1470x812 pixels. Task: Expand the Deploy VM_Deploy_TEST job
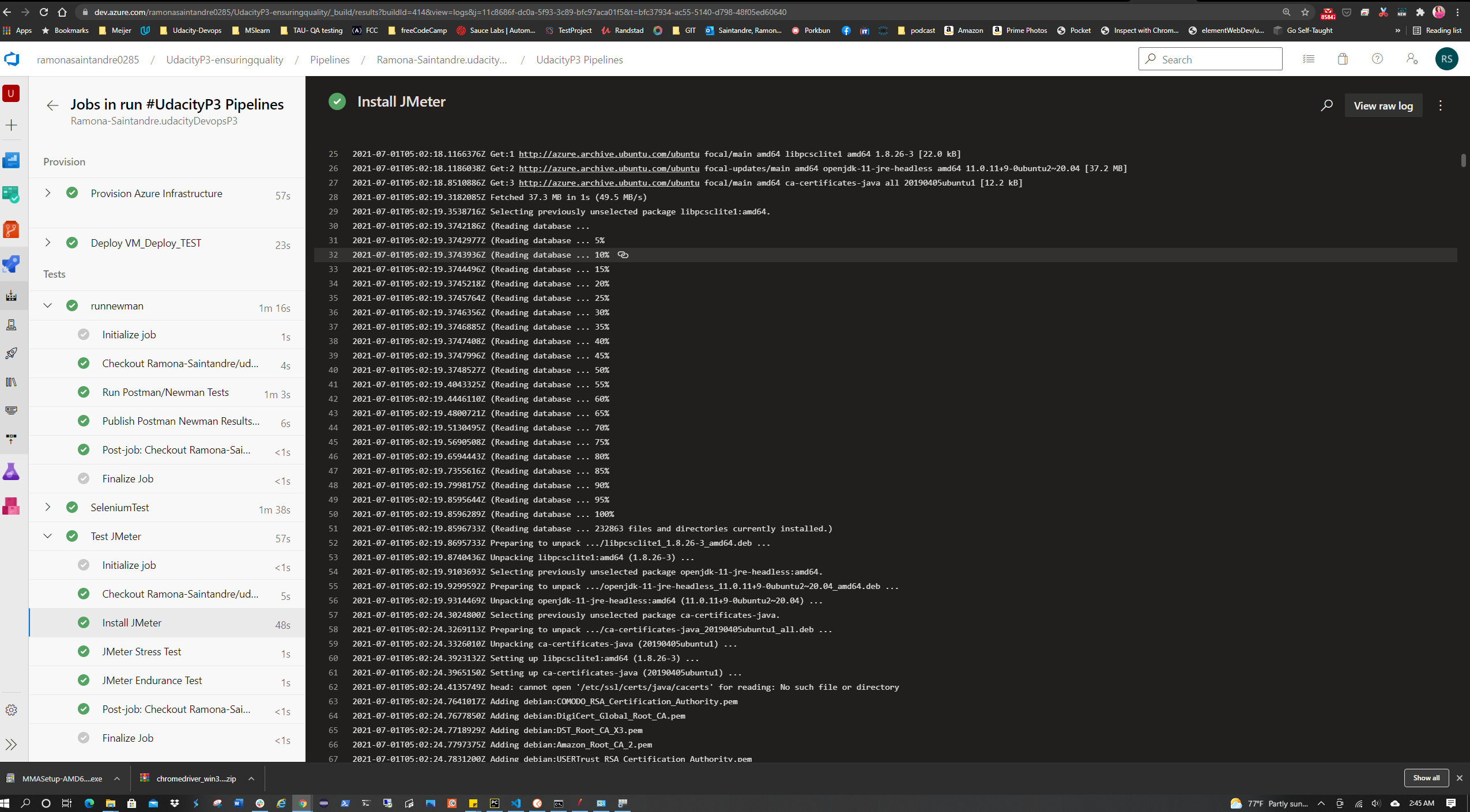pyautogui.click(x=48, y=243)
